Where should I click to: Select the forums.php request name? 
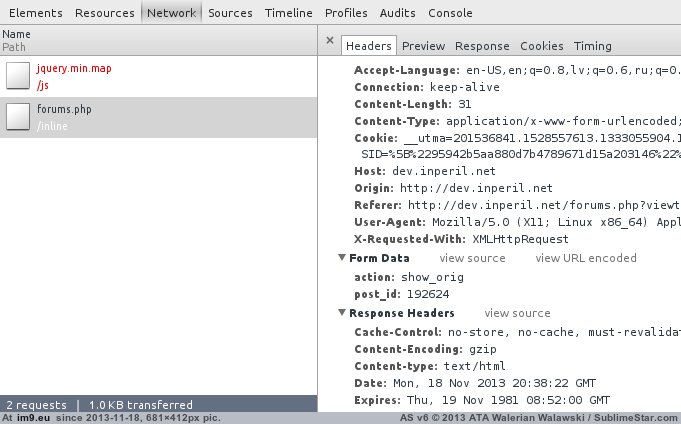click(64, 109)
